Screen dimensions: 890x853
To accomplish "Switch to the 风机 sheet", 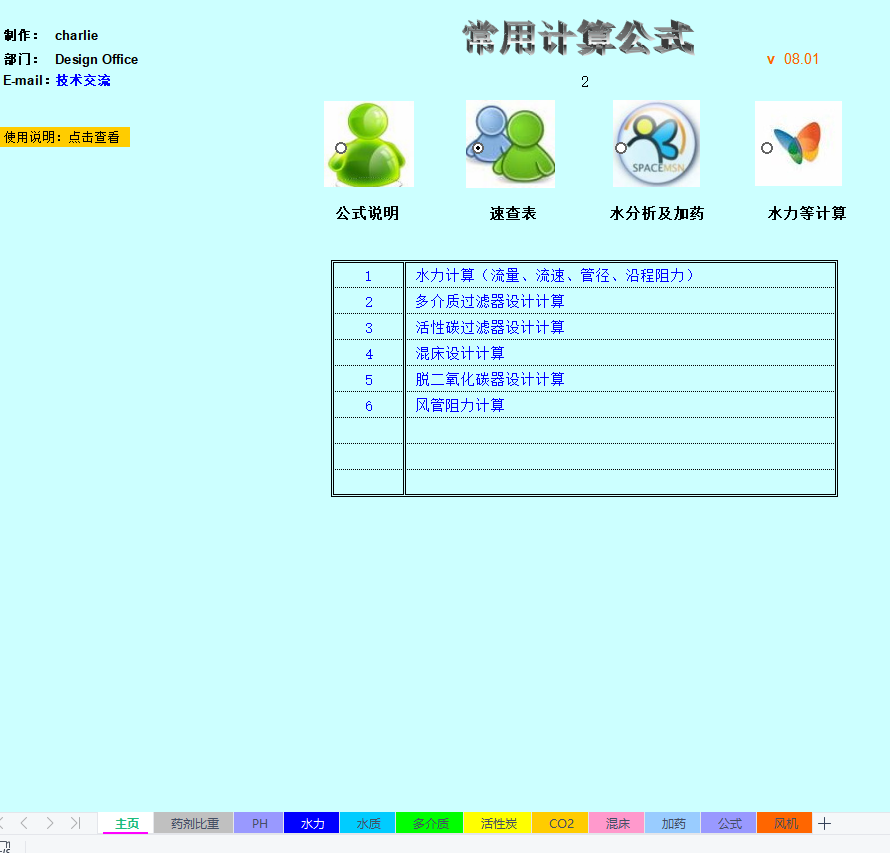I will click(x=784, y=823).
